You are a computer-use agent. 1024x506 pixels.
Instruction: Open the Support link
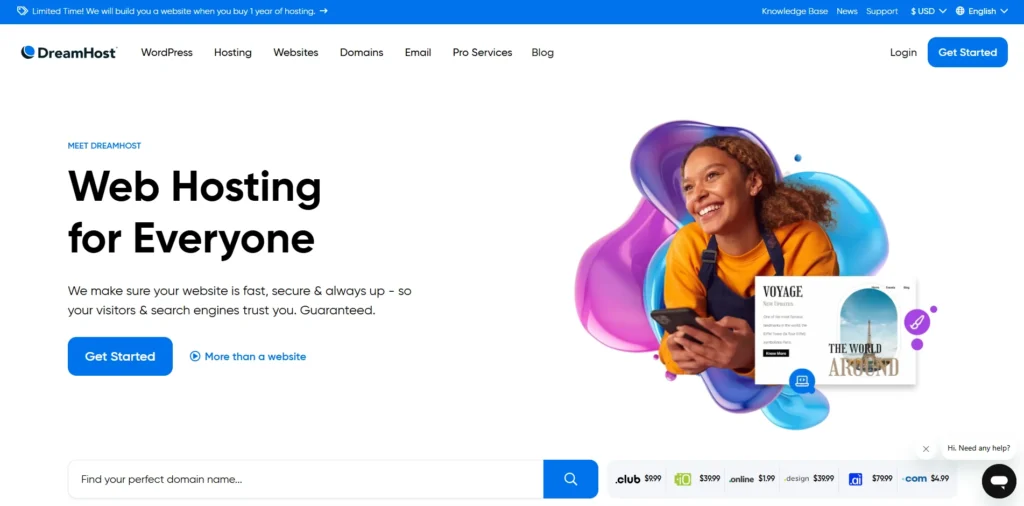882,11
